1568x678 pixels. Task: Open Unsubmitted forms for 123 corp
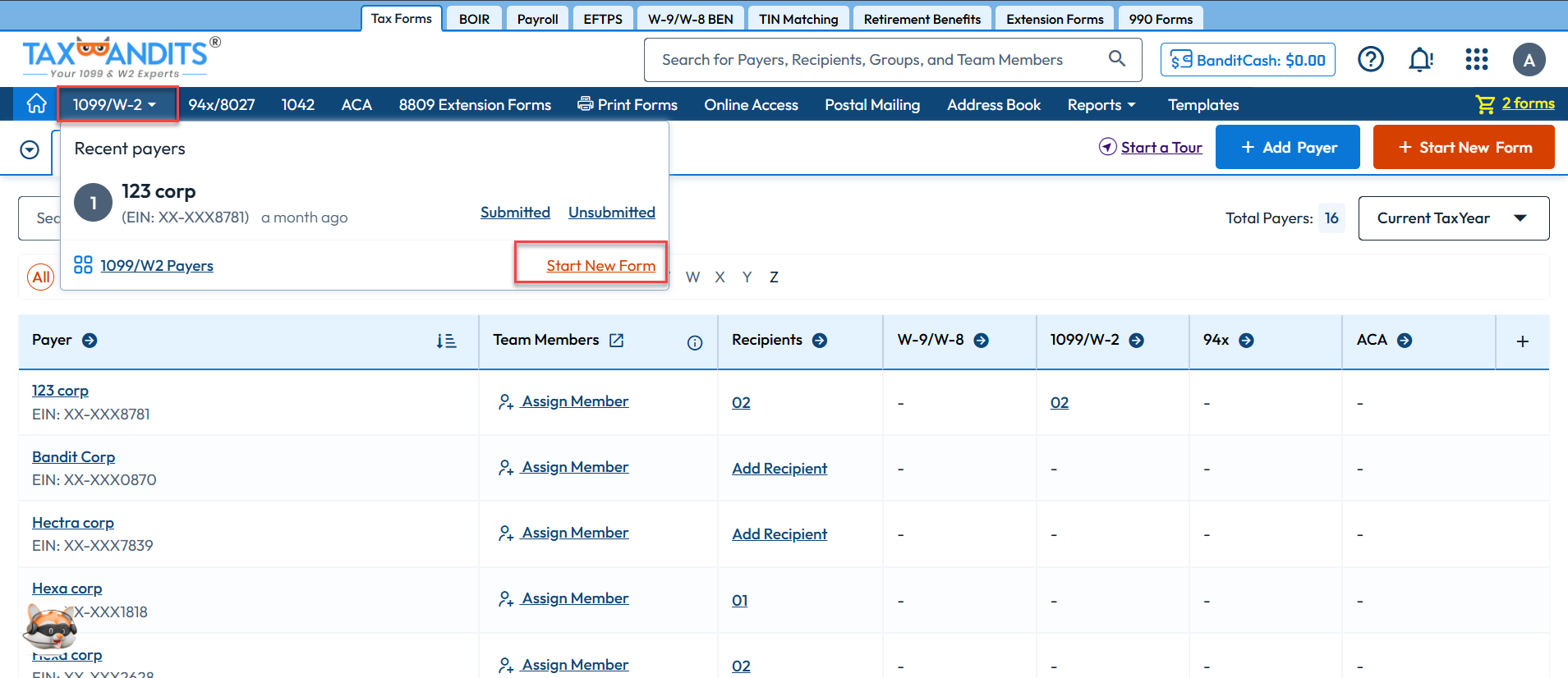(x=612, y=212)
